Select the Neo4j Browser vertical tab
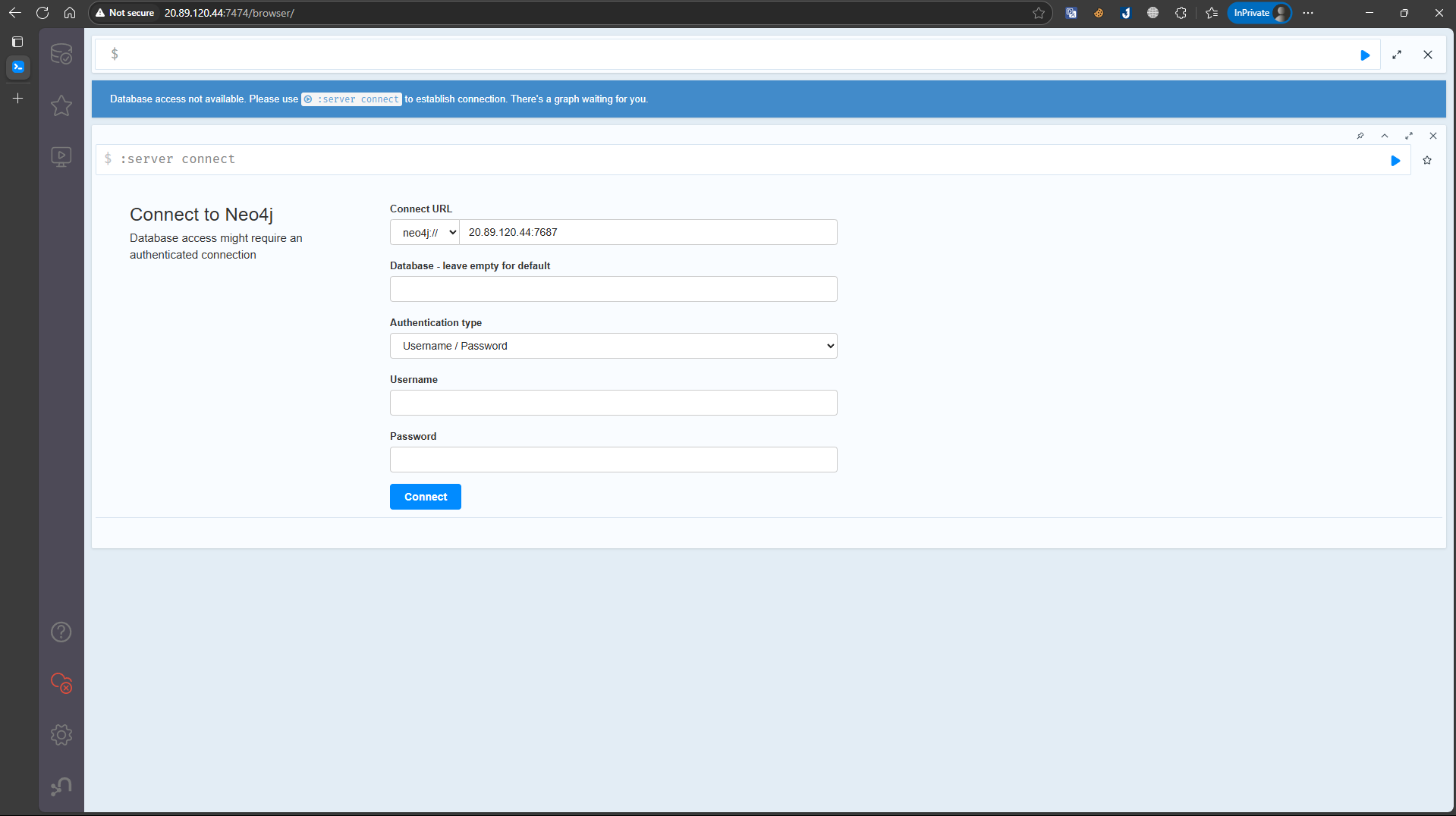1456x816 pixels. 18,67
